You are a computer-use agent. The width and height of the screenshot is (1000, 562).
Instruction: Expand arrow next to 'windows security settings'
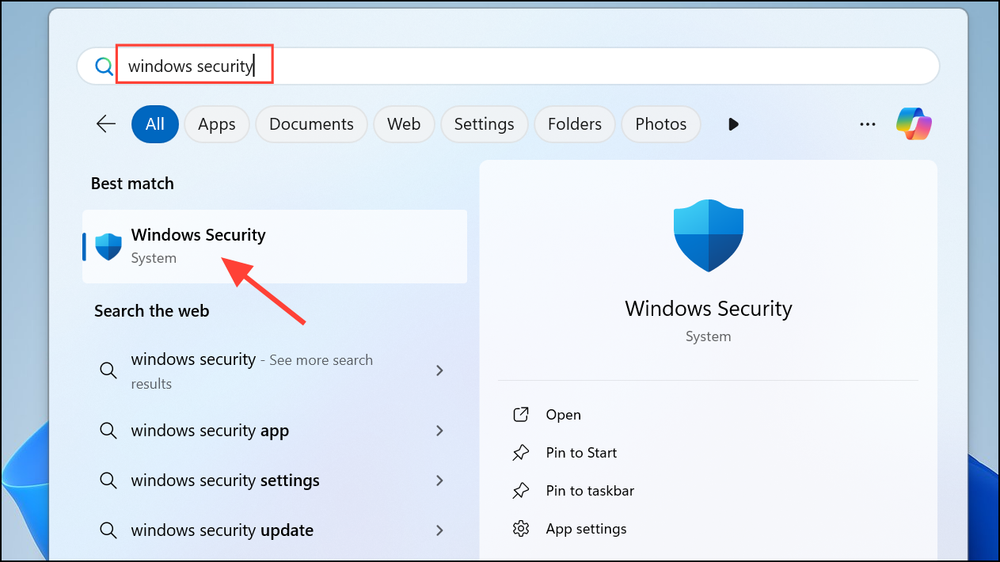439,480
